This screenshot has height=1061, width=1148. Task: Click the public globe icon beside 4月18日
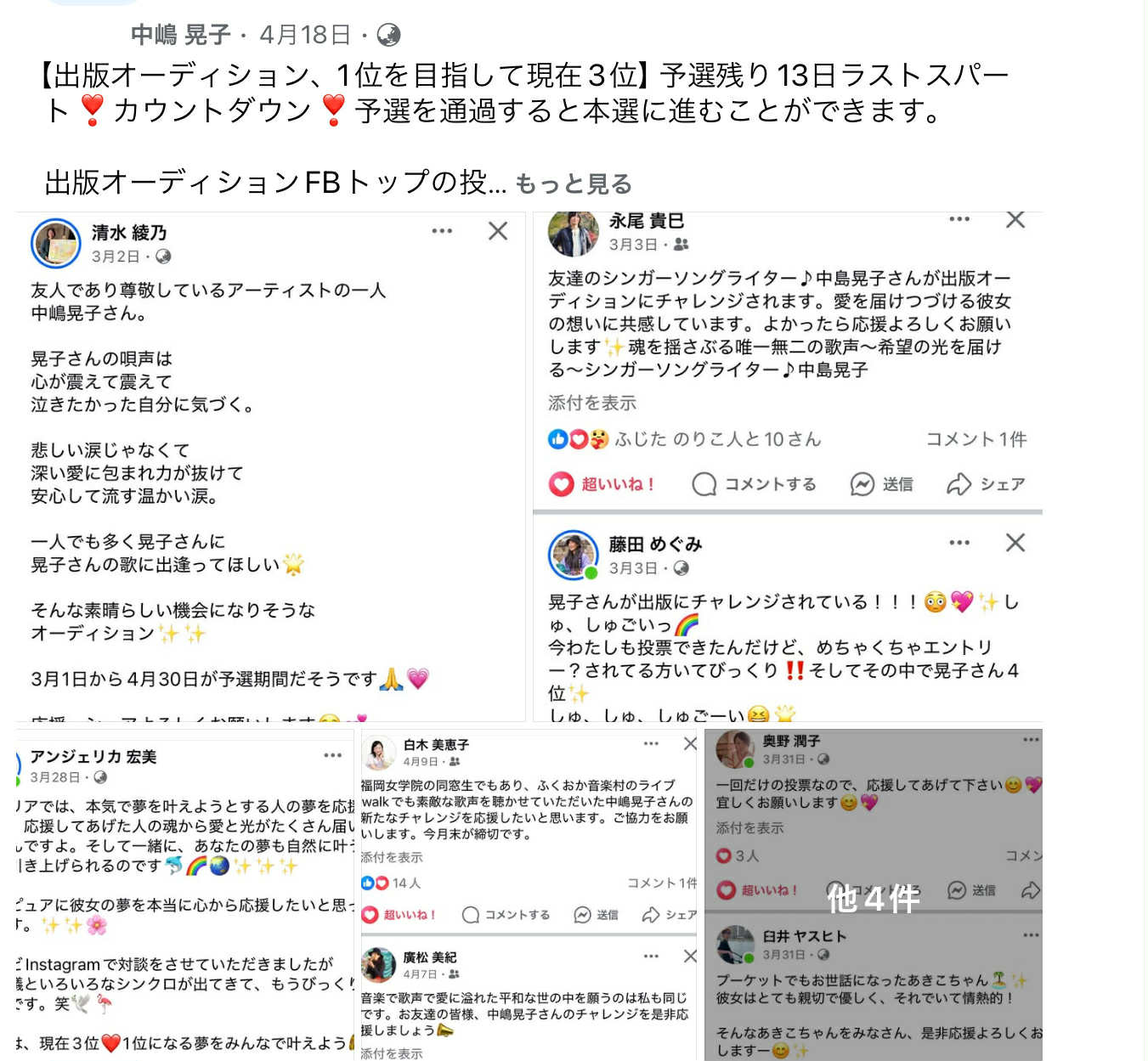point(388,35)
